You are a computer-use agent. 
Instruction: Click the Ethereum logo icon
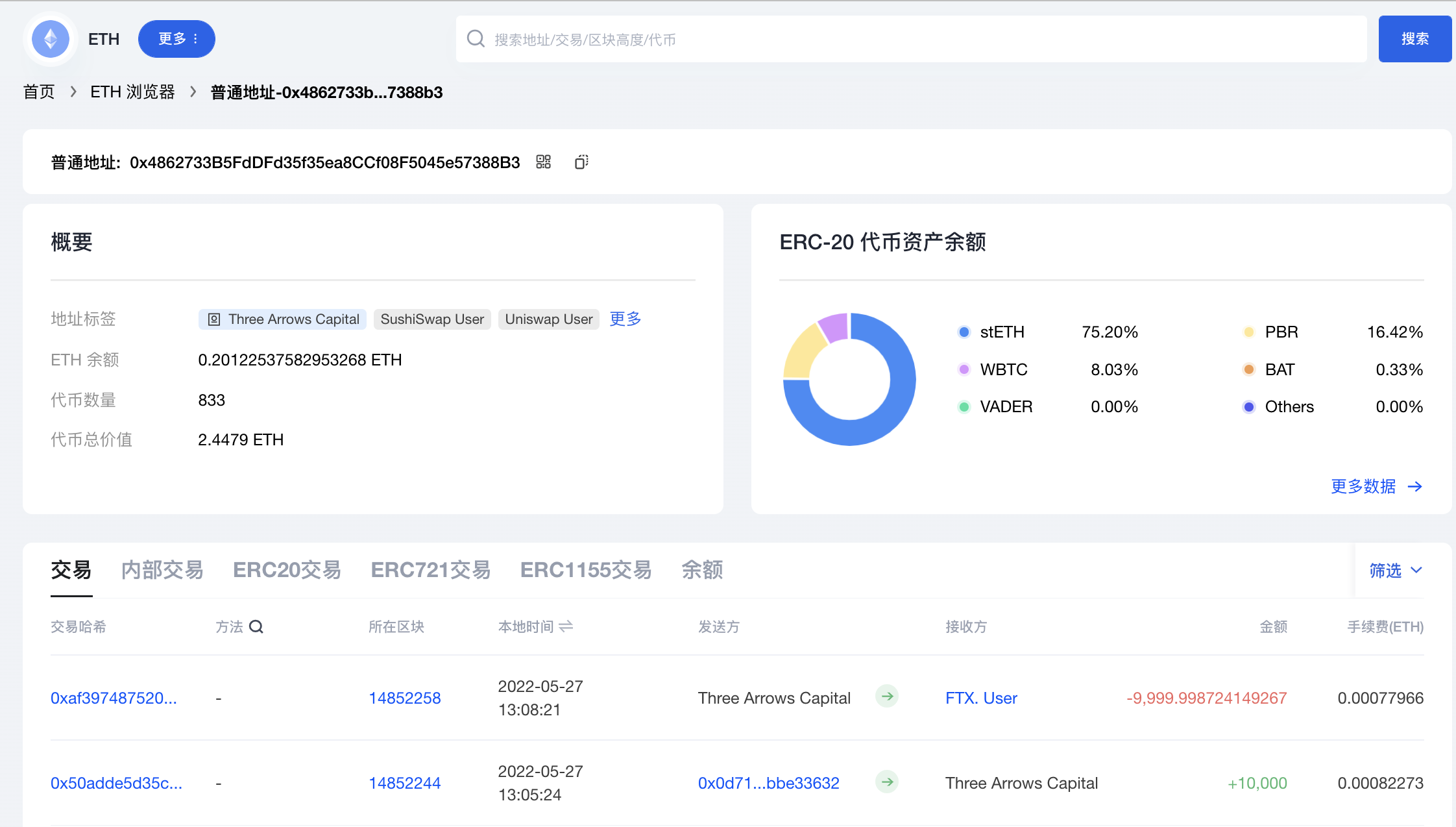click(x=51, y=39)
